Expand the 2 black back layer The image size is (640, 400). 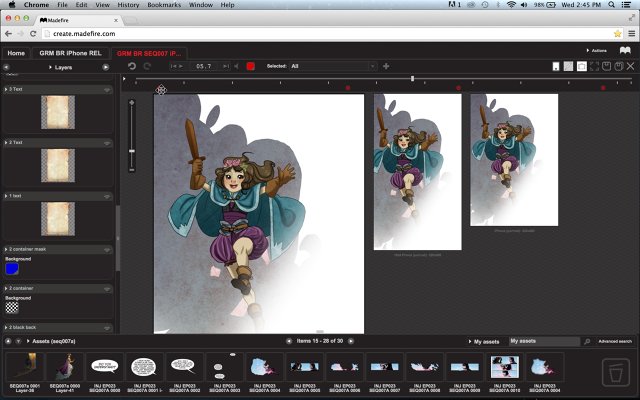tap(6, 327)
